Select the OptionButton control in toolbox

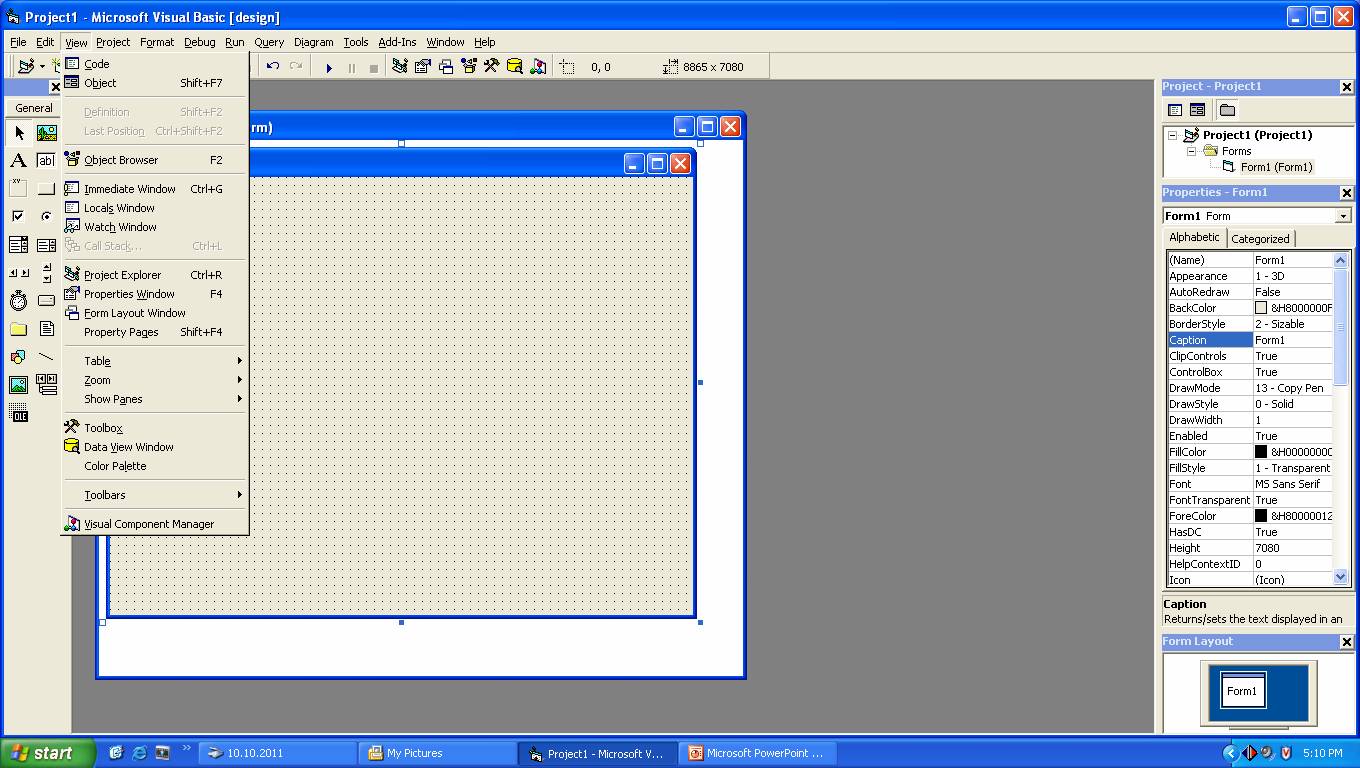46,216
